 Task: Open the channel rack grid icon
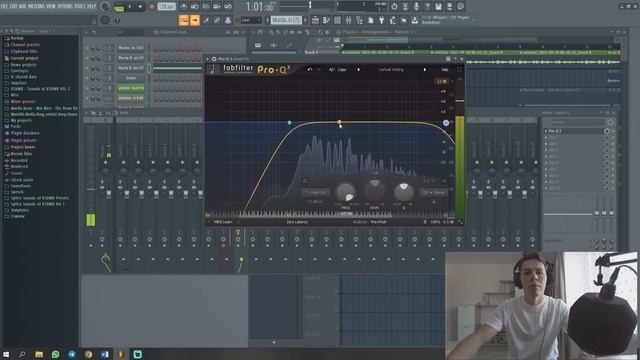(x=337, y=20)
